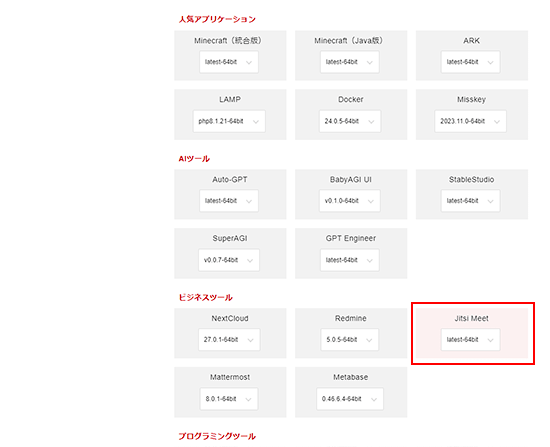Image resolution: width=550 pixels, height=447 pixels.
Task: Click the AIツール section heading
Action: 194,159
